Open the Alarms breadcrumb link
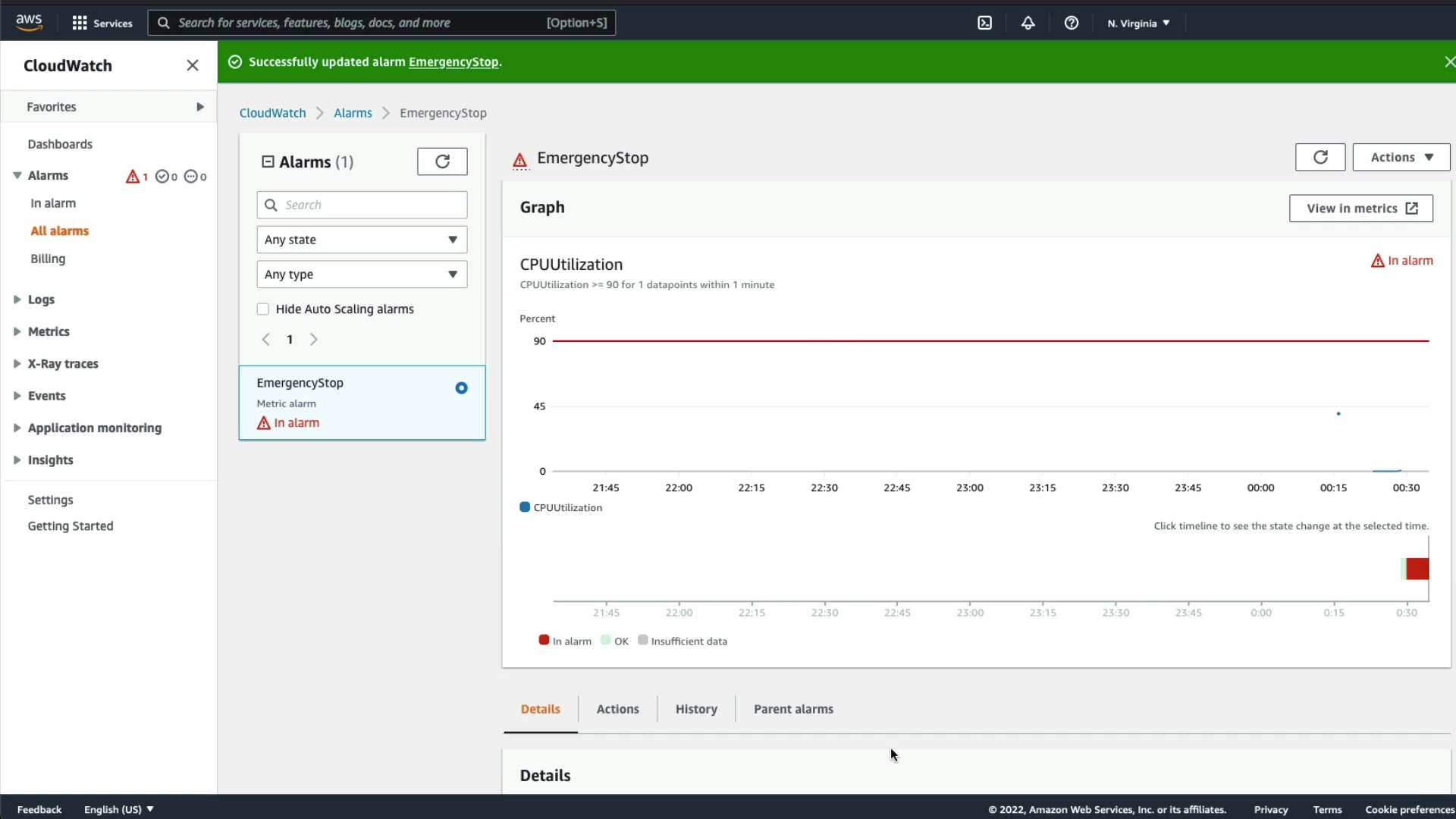Image resolution: width=1456 pixels, height=819 pixels. point(353,113)
